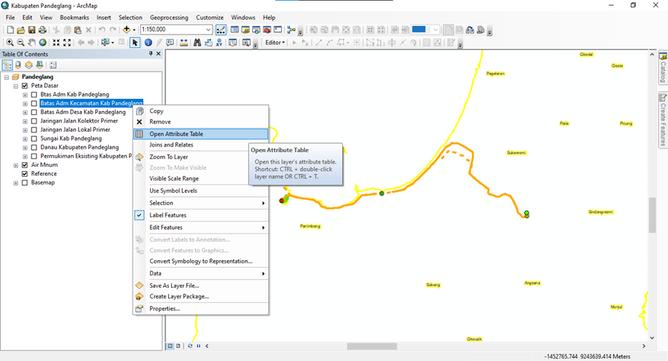668x361 pixels.
Task: Click Fixed Zoom In icon
Action: coord(56,43)
